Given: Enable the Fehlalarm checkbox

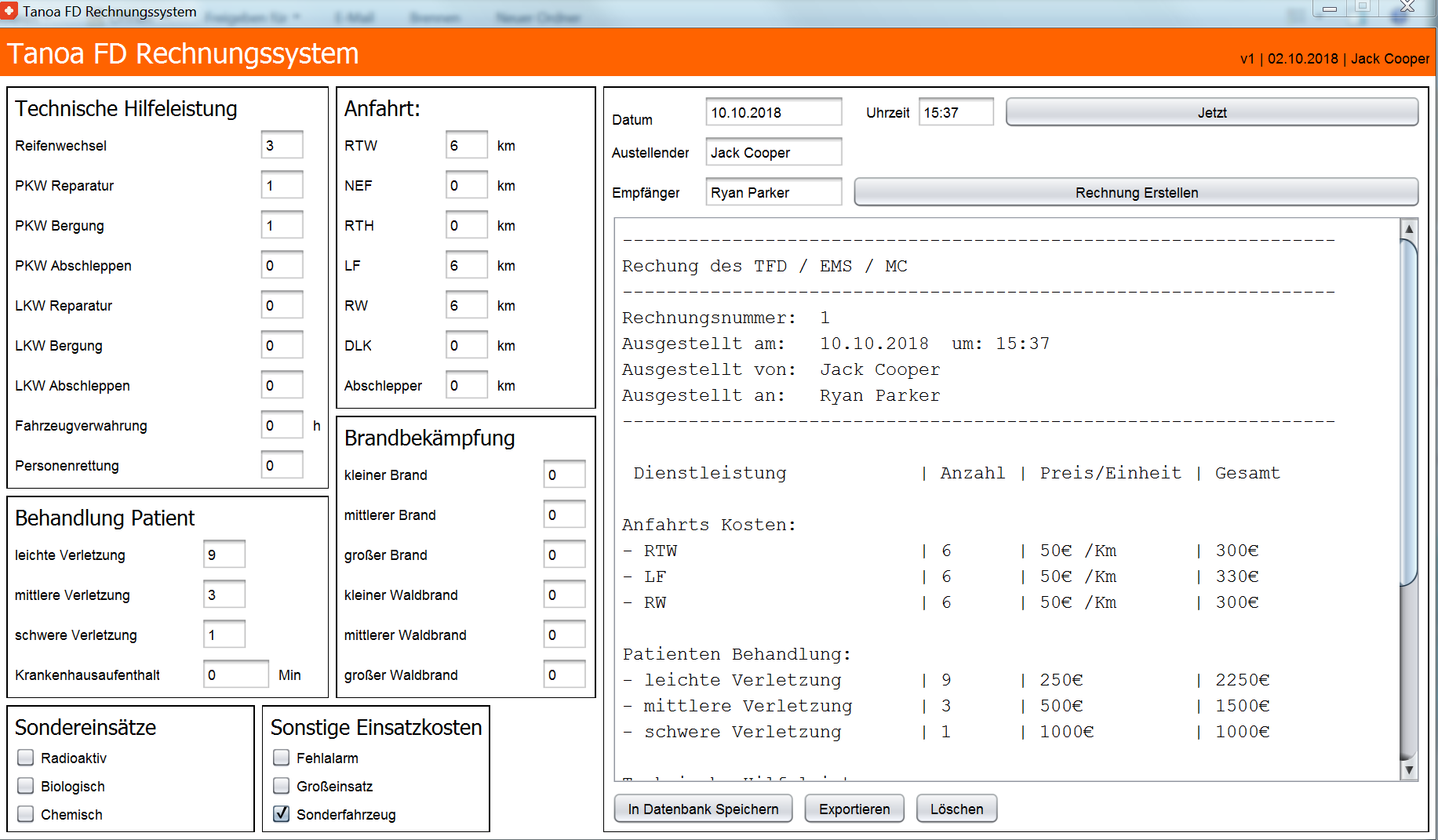Looking at the screenshot, I should tap(282, 758).
